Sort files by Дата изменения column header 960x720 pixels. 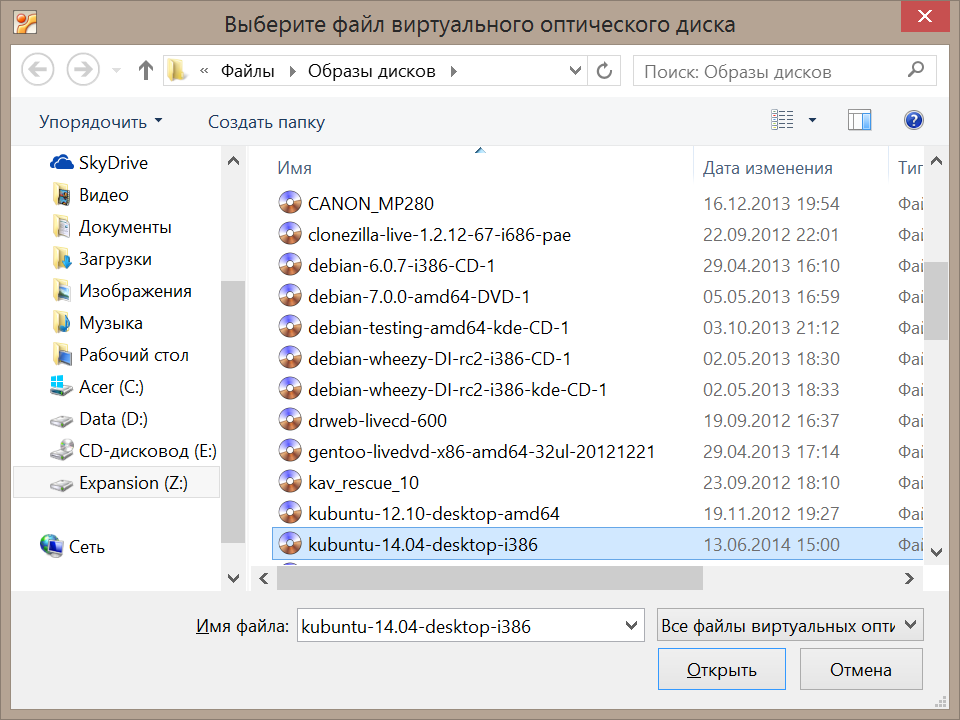click(x=767, y=168)
